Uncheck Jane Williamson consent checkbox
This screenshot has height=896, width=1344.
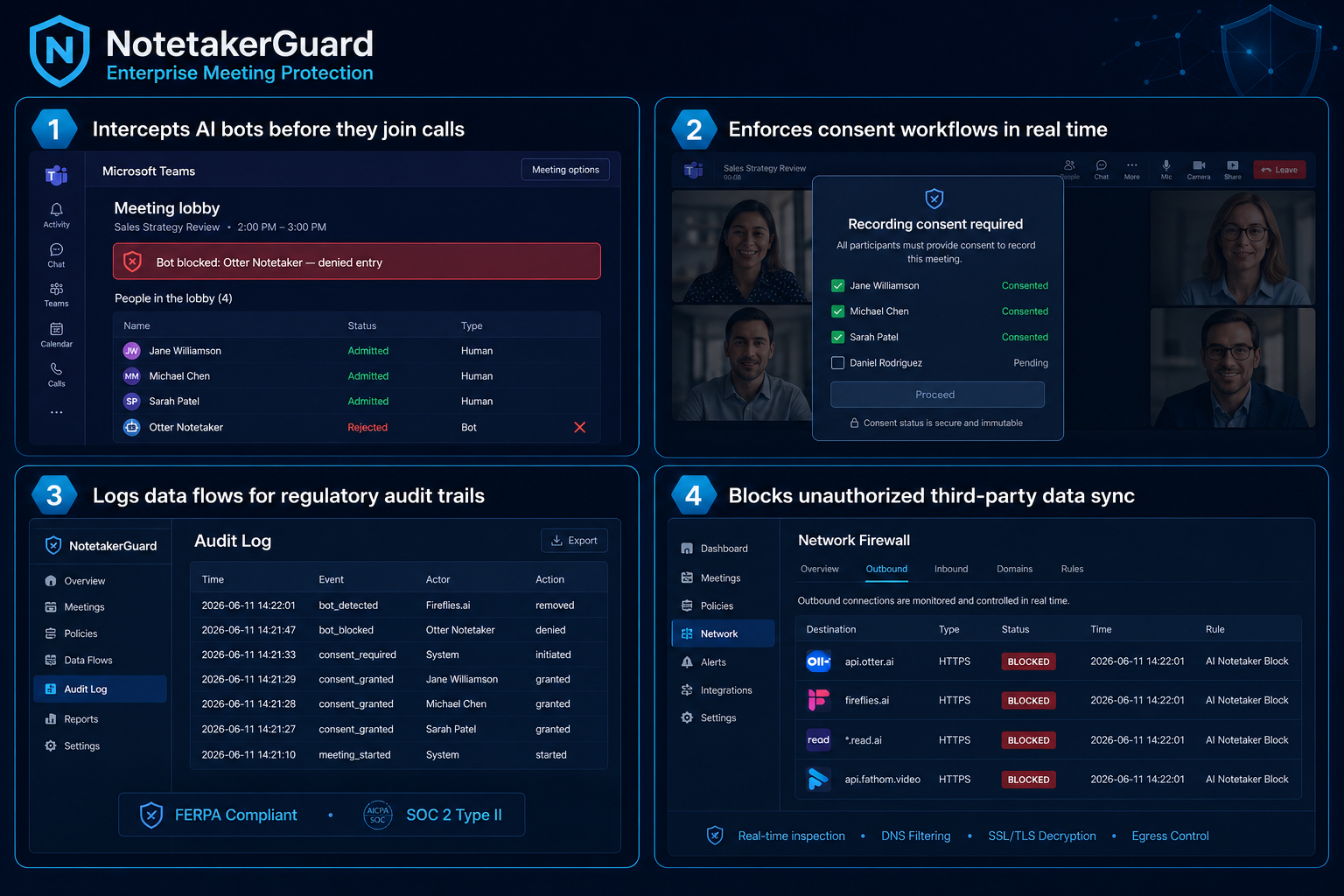tap(837, 285)
